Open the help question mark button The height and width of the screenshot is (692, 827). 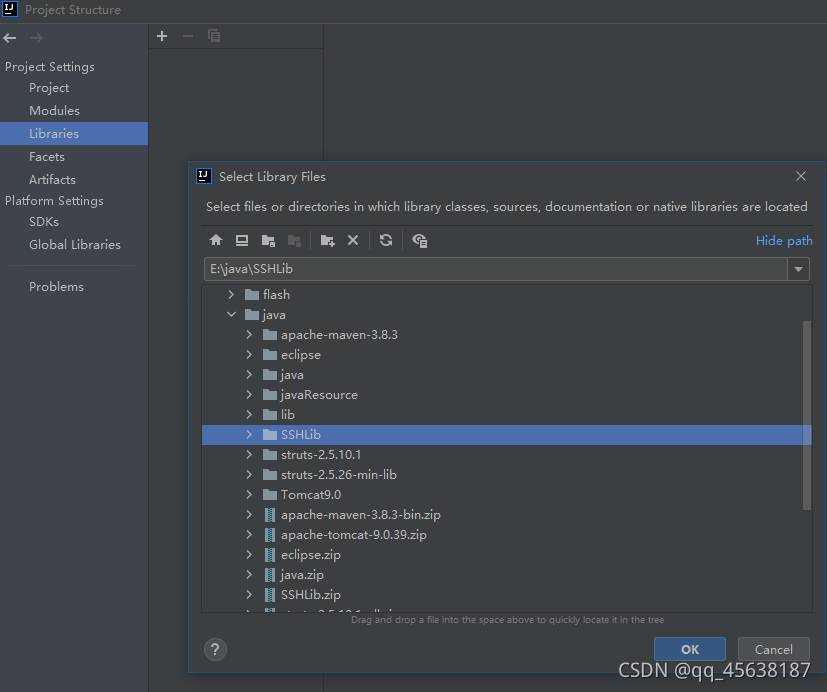pyautogui.click(x=215, y=649)
